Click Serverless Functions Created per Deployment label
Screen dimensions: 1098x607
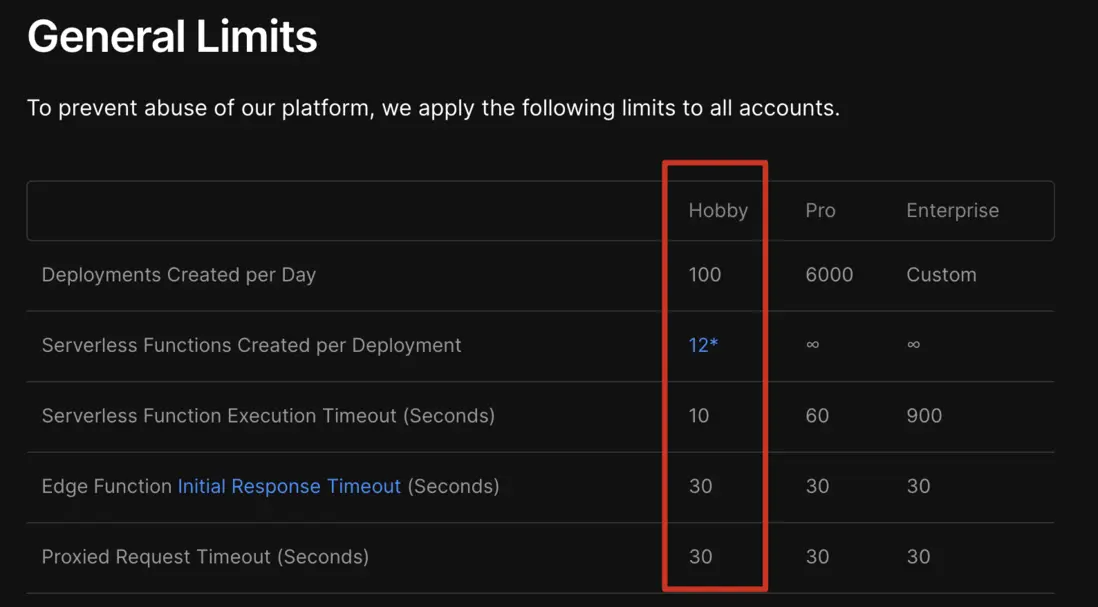pyautogui.click(x=251, y=345)
